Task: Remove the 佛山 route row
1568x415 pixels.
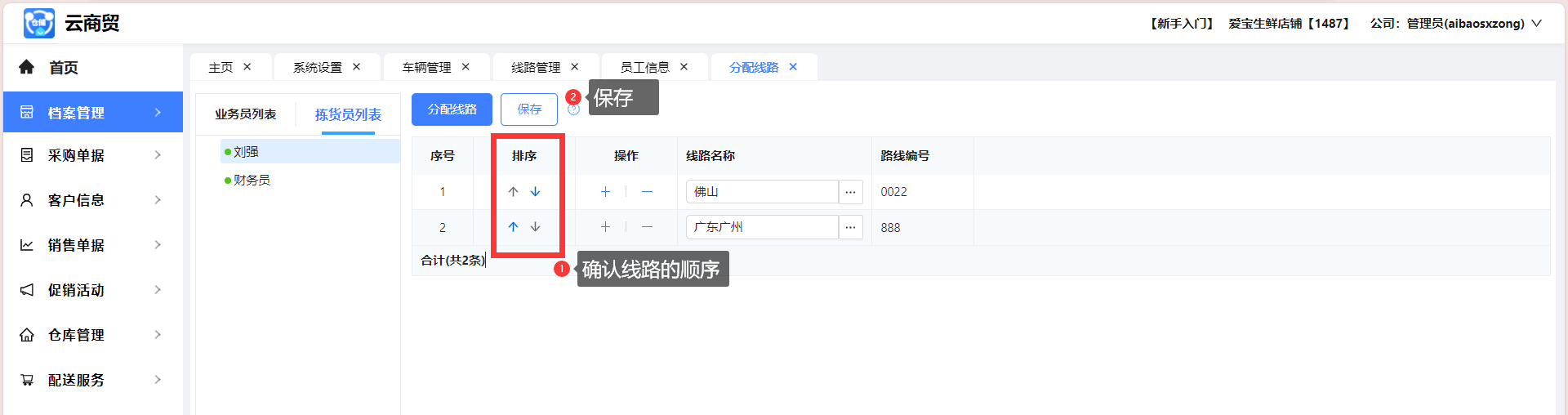Action: click(x=647, y=191)
